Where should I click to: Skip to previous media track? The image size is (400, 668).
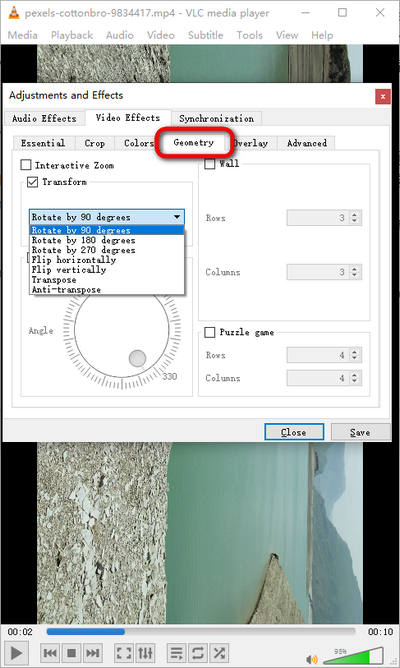50,653
